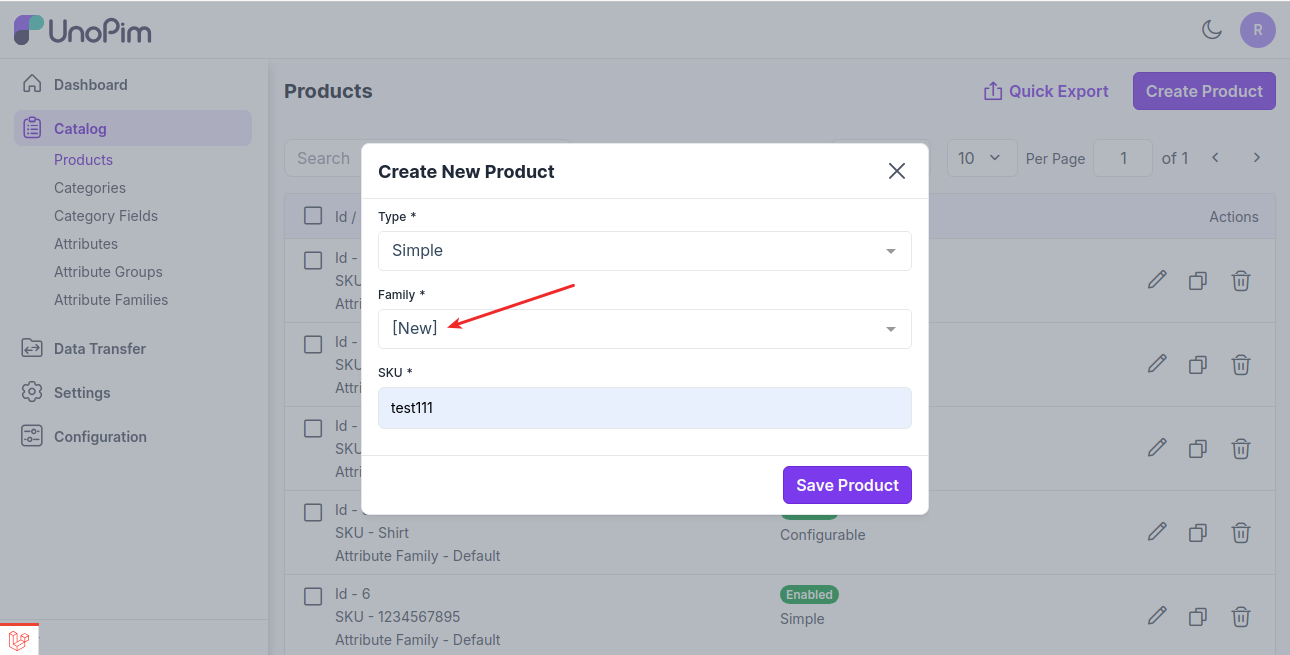Open user profile avatar R
Screen dimensions: 1290x655
coord(1258,30)
